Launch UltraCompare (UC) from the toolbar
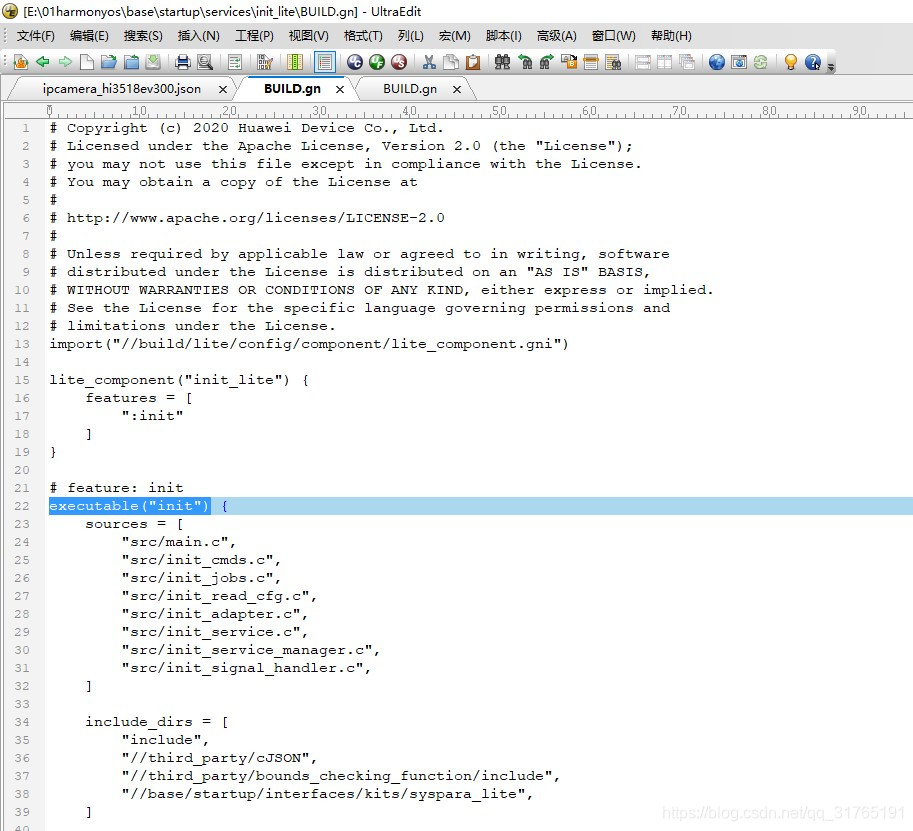The height and width of the screenshot is (831, 913). [355, 61]
